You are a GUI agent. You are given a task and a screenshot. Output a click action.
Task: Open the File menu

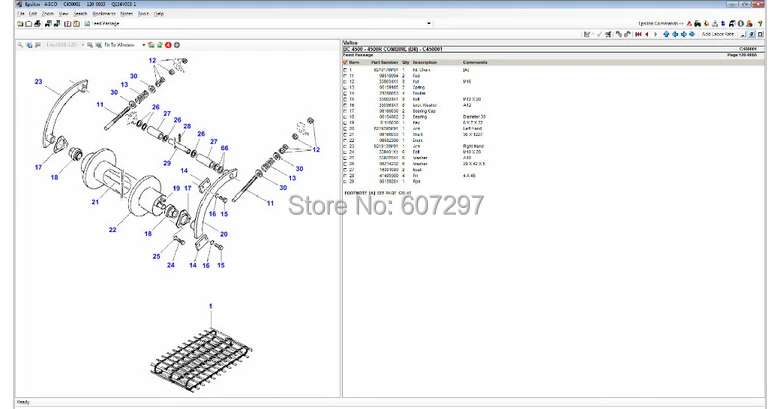21,14
